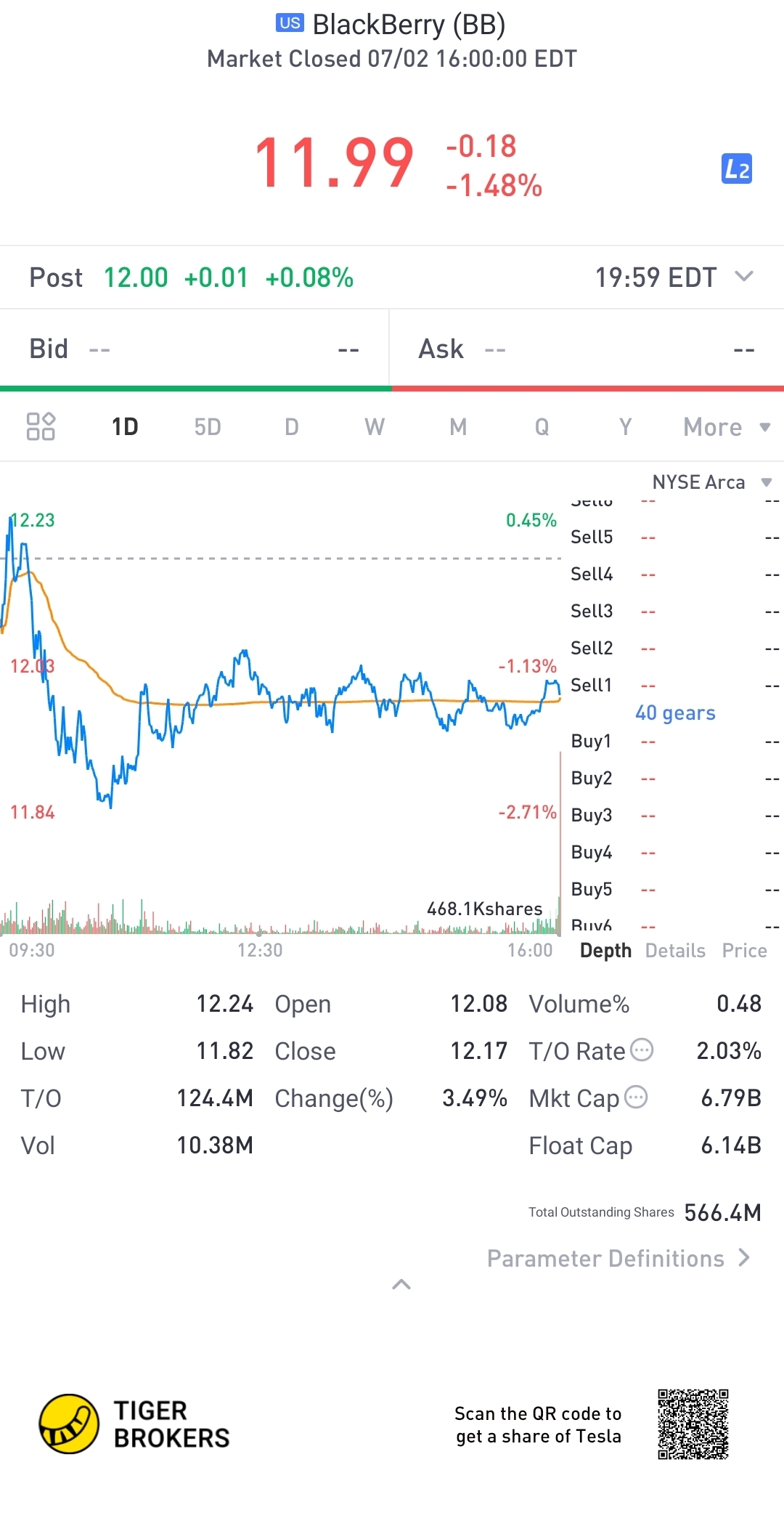Tap the 11.99 last price
Viewport: 784px width, 1534px height.
point(334,163)
